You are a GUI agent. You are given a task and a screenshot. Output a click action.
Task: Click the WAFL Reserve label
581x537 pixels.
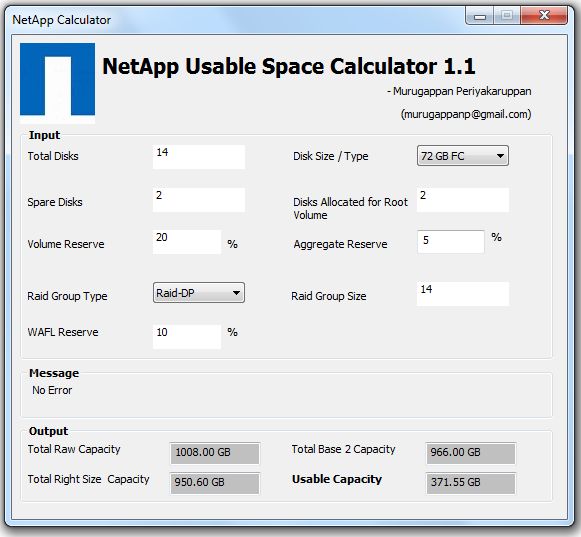[x=63, y=332]
